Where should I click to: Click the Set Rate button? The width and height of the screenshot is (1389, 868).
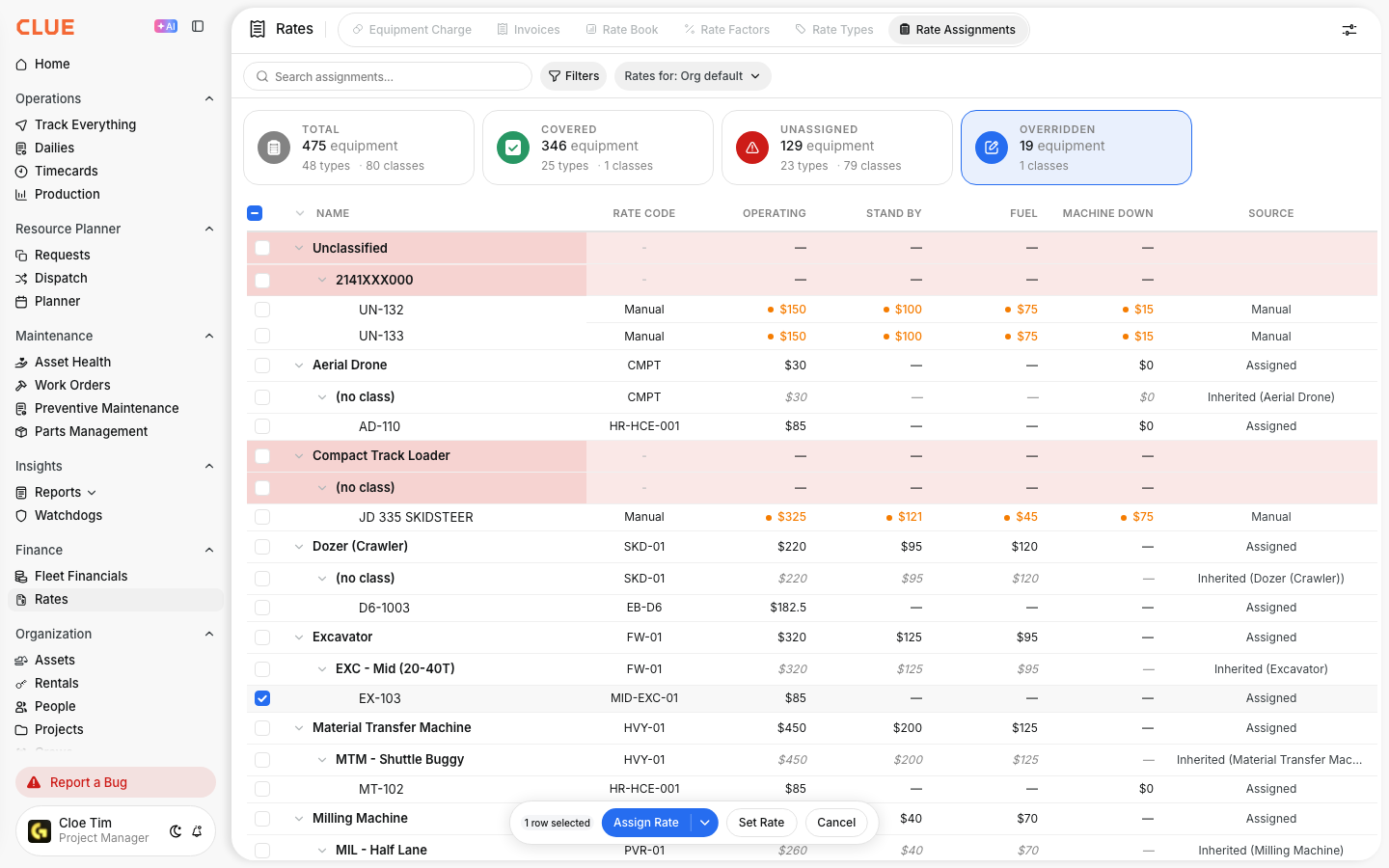click(761, 823)
